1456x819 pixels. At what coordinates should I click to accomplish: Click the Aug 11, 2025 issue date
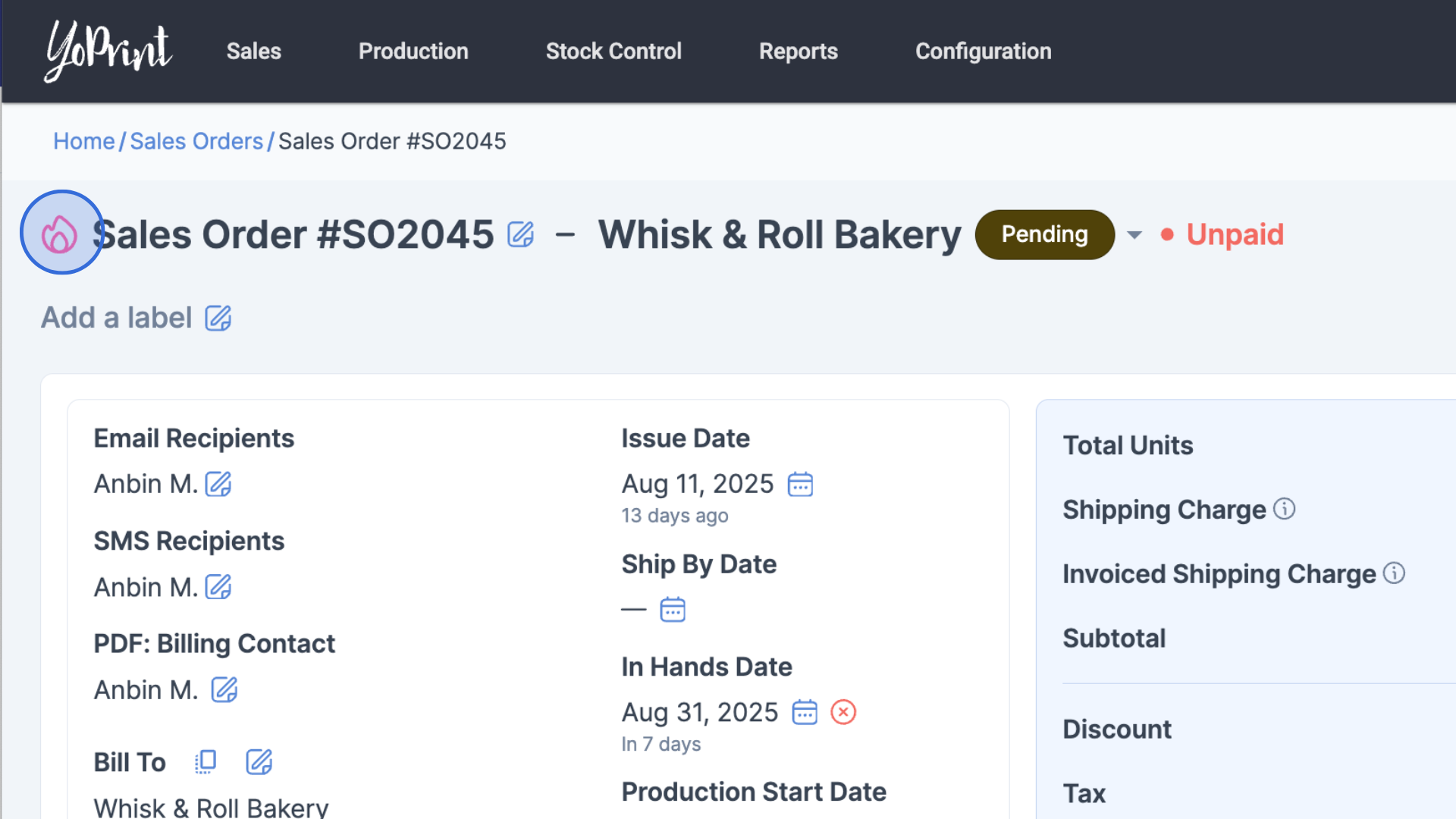(698, 484)
